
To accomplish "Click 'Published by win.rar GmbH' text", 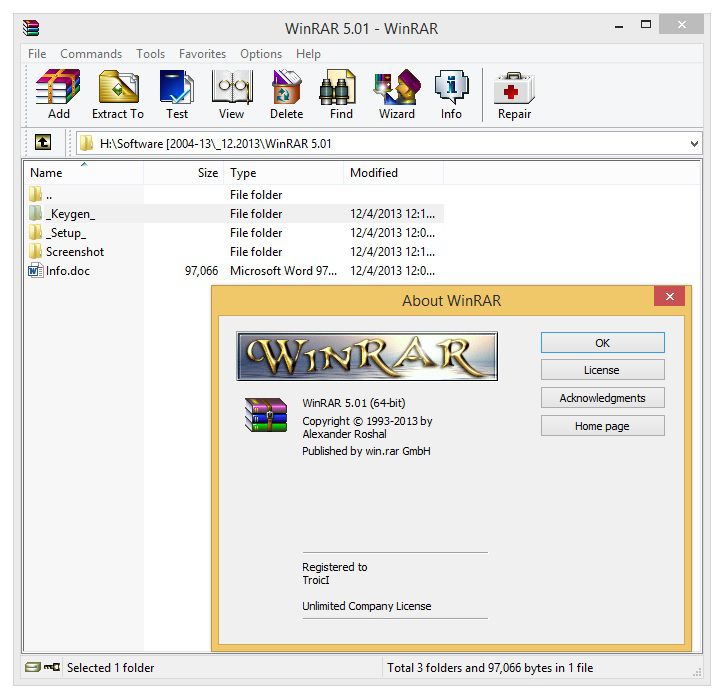I will [x=366, y=451].
